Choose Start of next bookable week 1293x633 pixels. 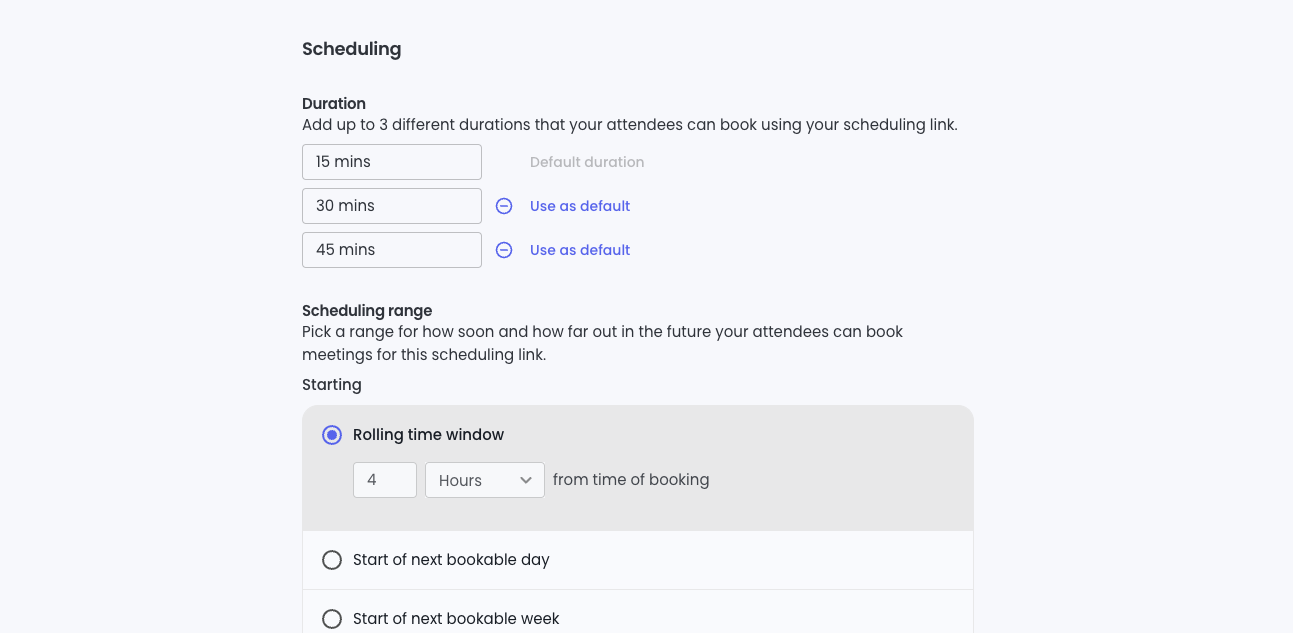click(332, 619)
